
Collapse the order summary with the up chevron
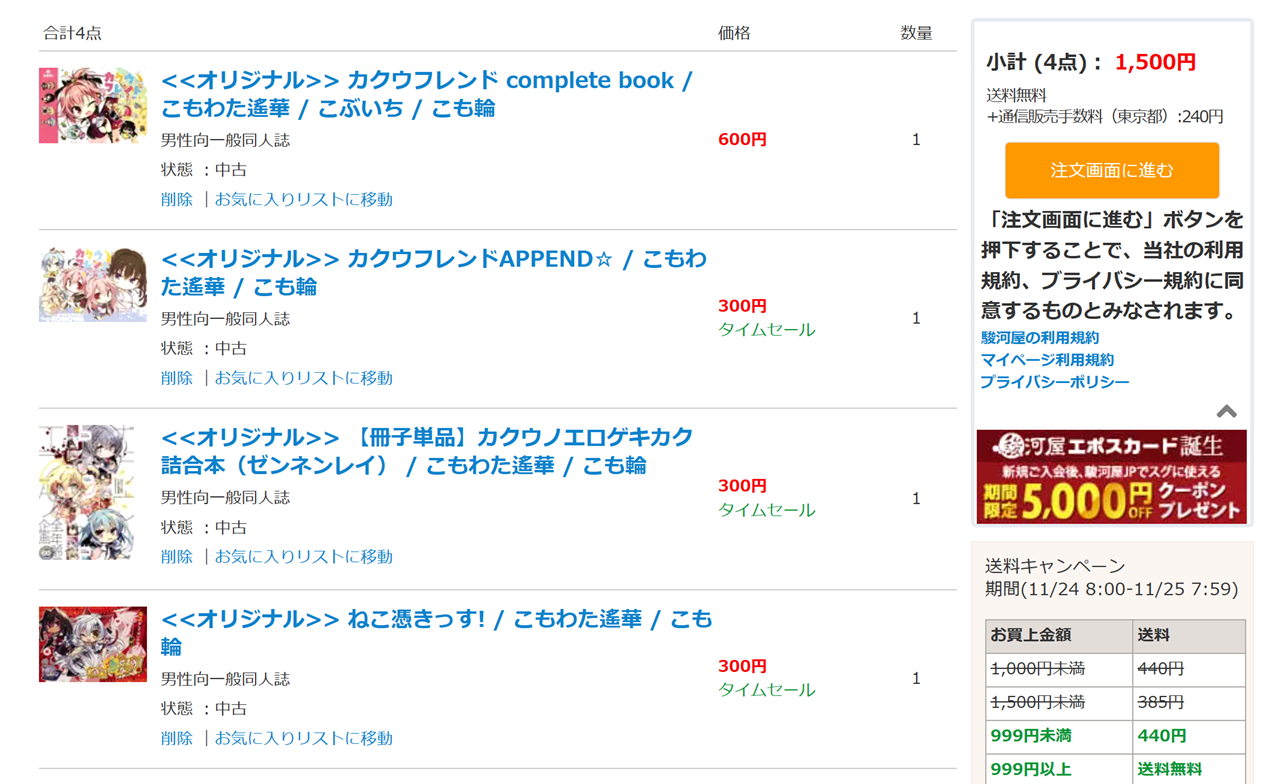(x=1226, y=411)
